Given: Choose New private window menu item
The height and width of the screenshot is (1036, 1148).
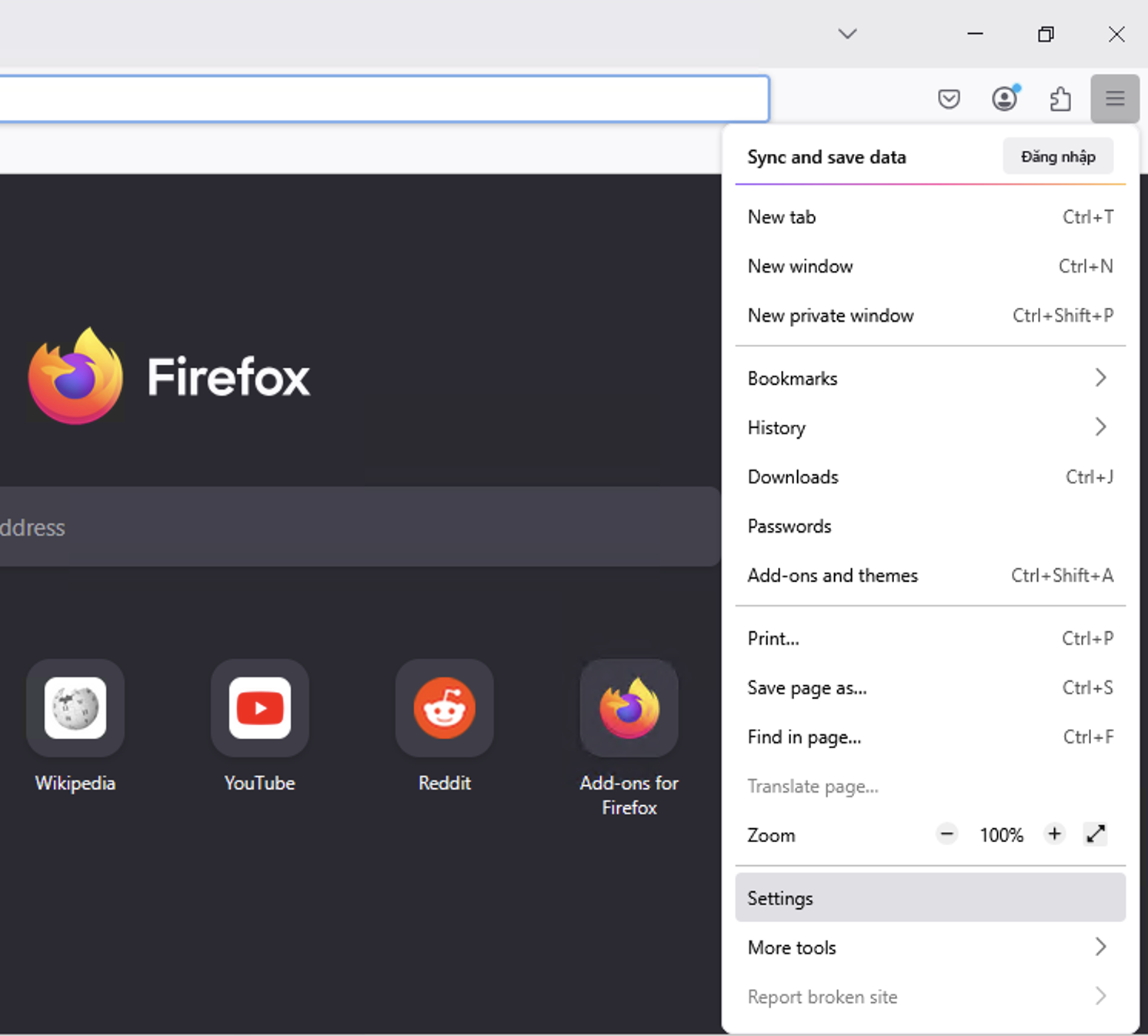Looking at the screenshot, I should (929, 316).
